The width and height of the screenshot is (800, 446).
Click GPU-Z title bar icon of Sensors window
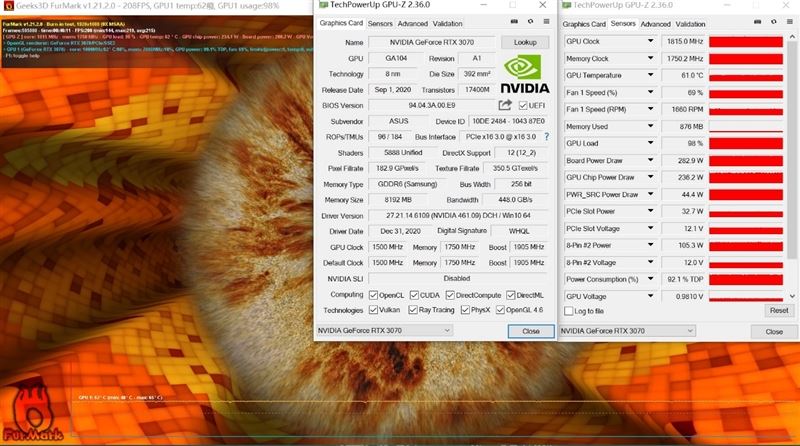(x=566, y=5)
